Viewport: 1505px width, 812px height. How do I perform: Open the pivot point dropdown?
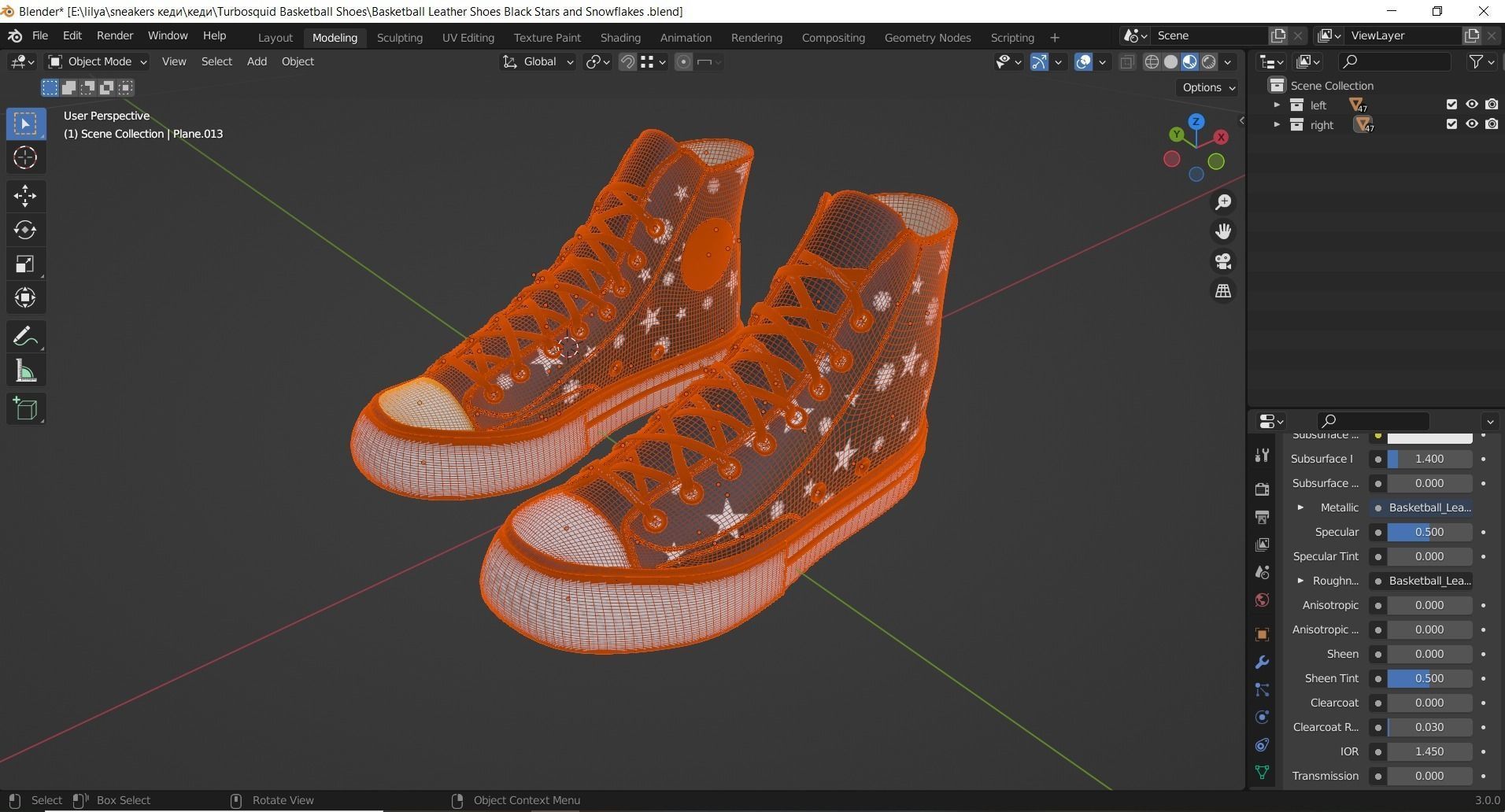[597, 62]
